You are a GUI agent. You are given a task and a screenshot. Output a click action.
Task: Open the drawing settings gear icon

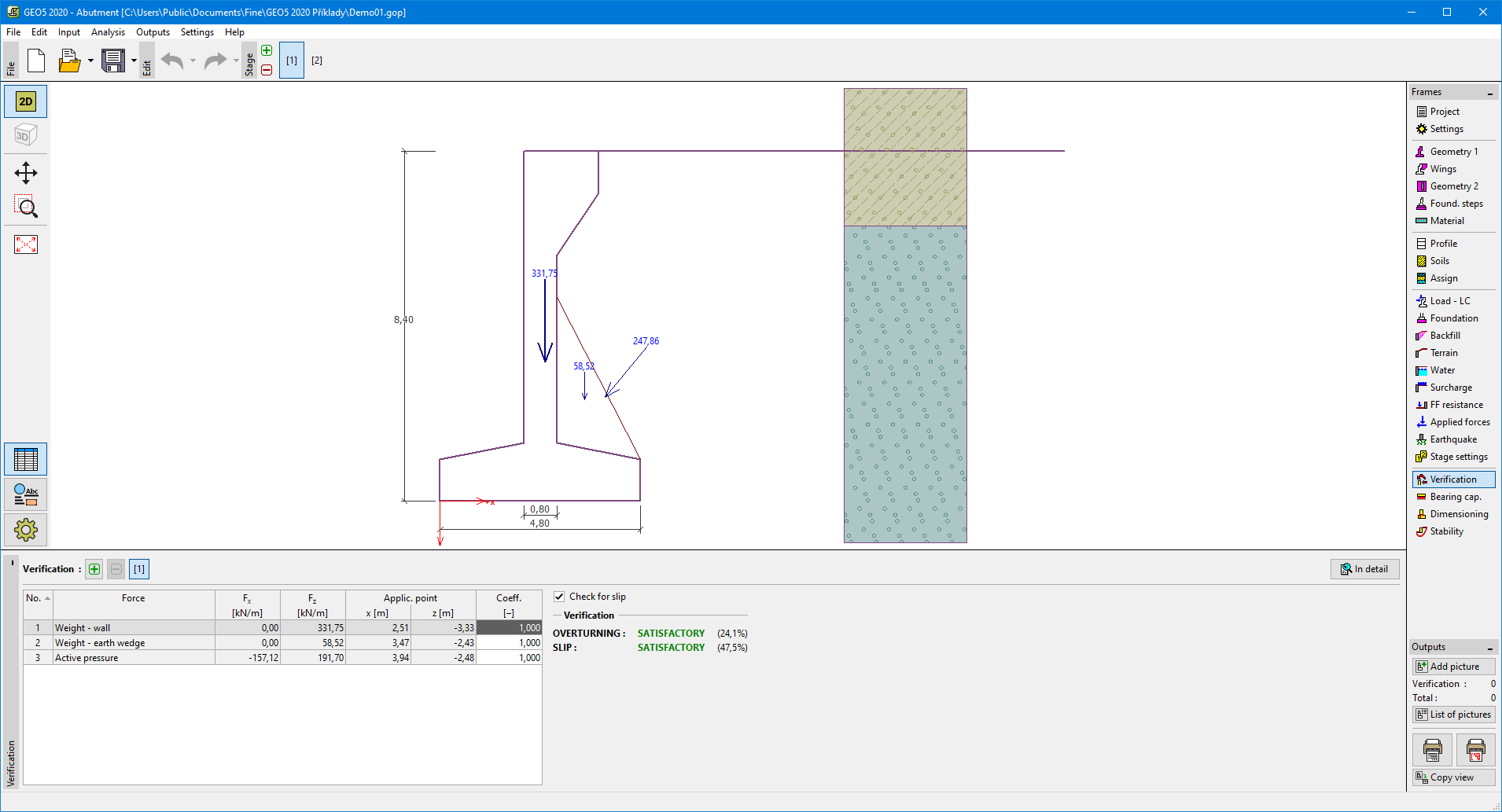(26, 530)
